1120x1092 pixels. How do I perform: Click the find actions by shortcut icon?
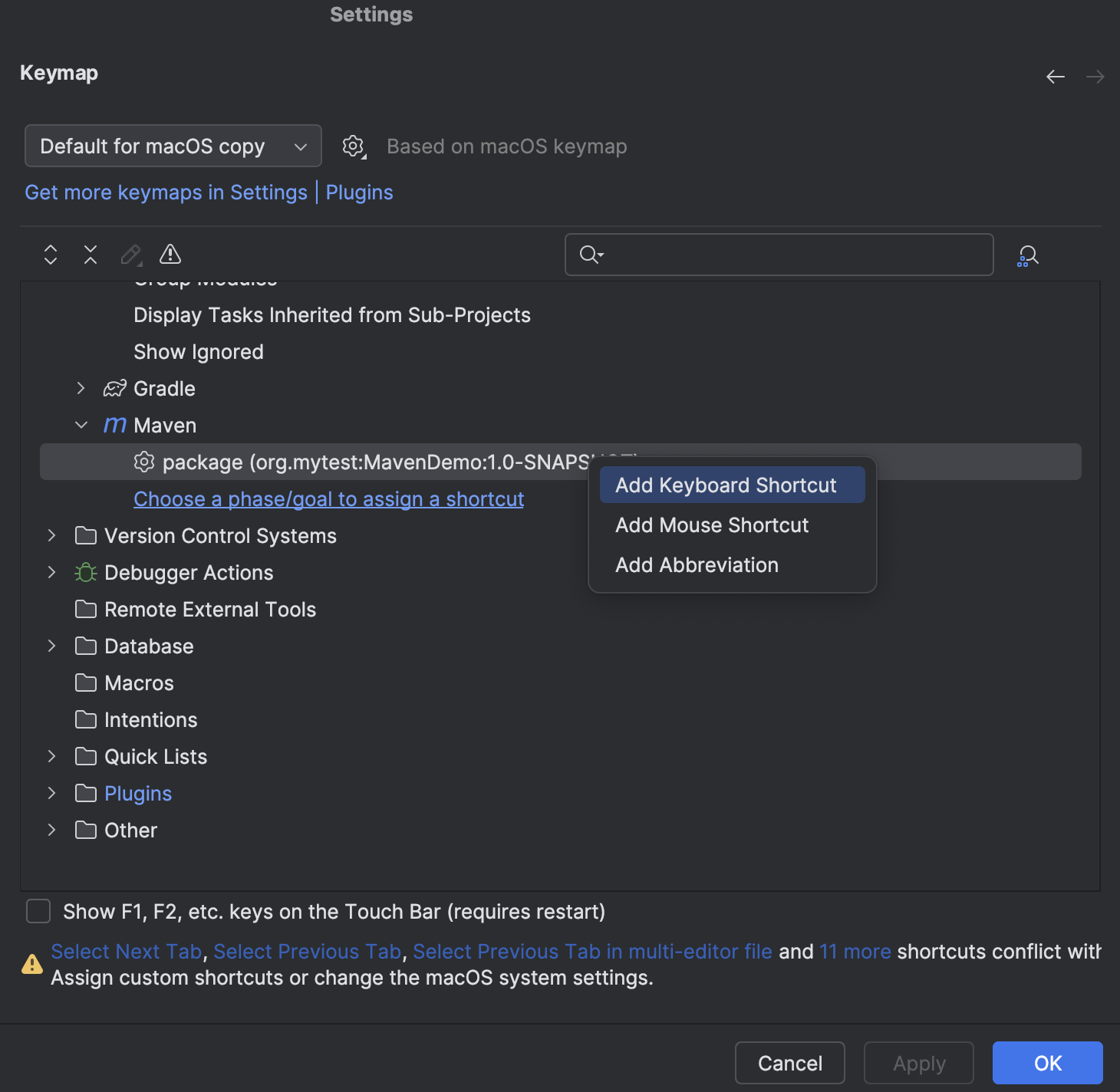pos(1027,255)
